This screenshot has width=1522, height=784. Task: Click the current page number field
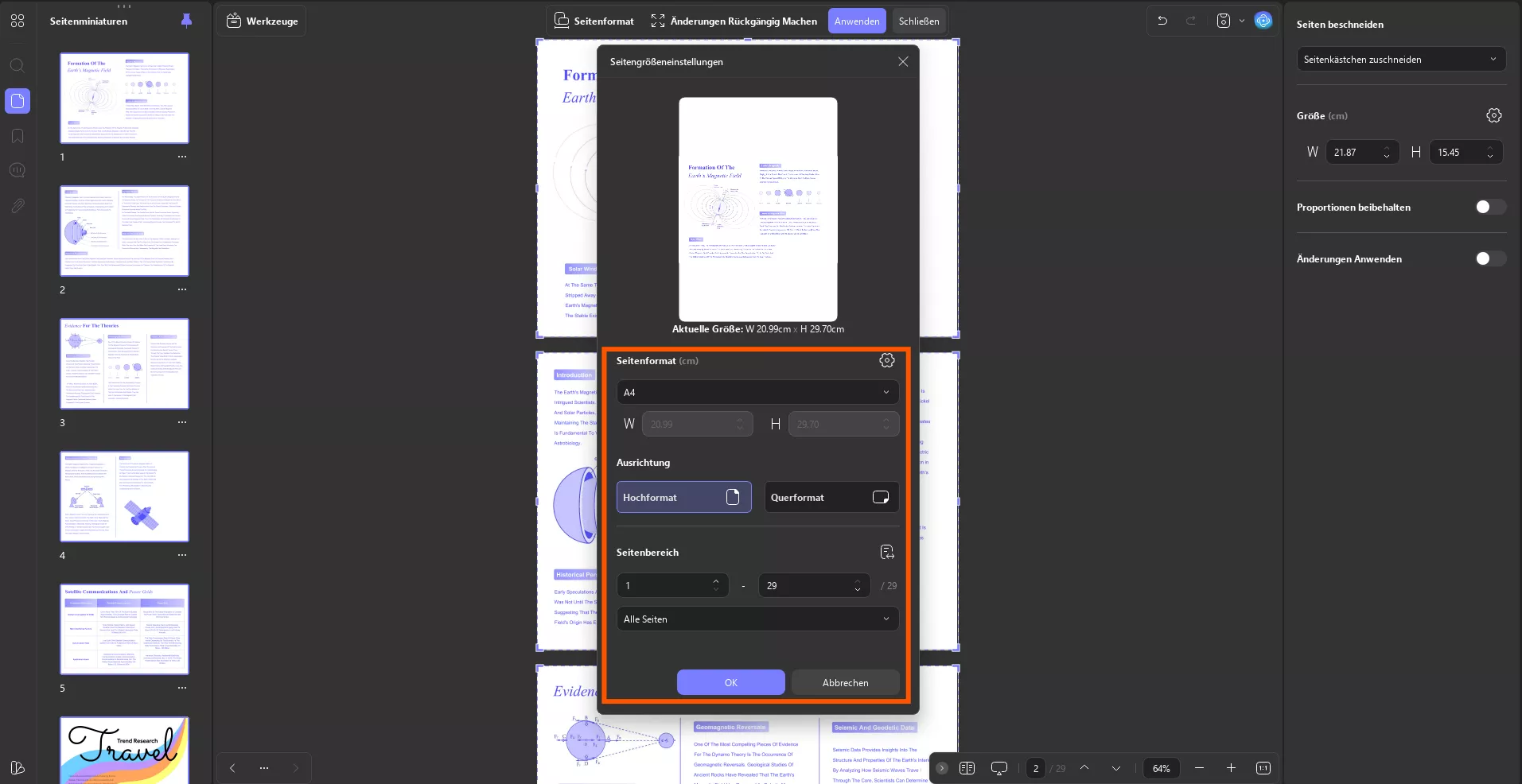(x=1036, y=768)
